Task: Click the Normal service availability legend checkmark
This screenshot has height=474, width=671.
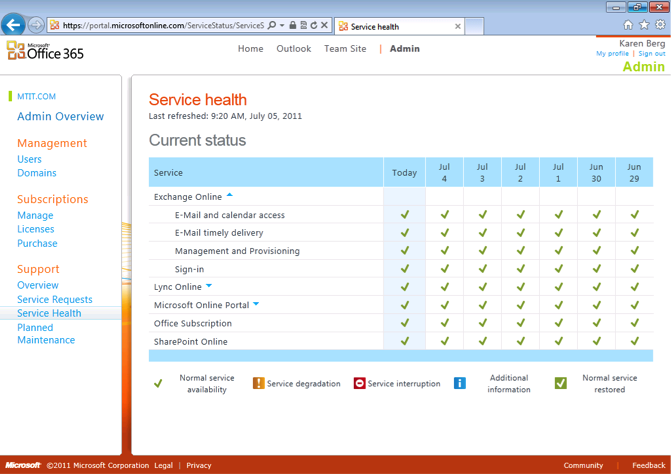Action: [x=158, y=383]
